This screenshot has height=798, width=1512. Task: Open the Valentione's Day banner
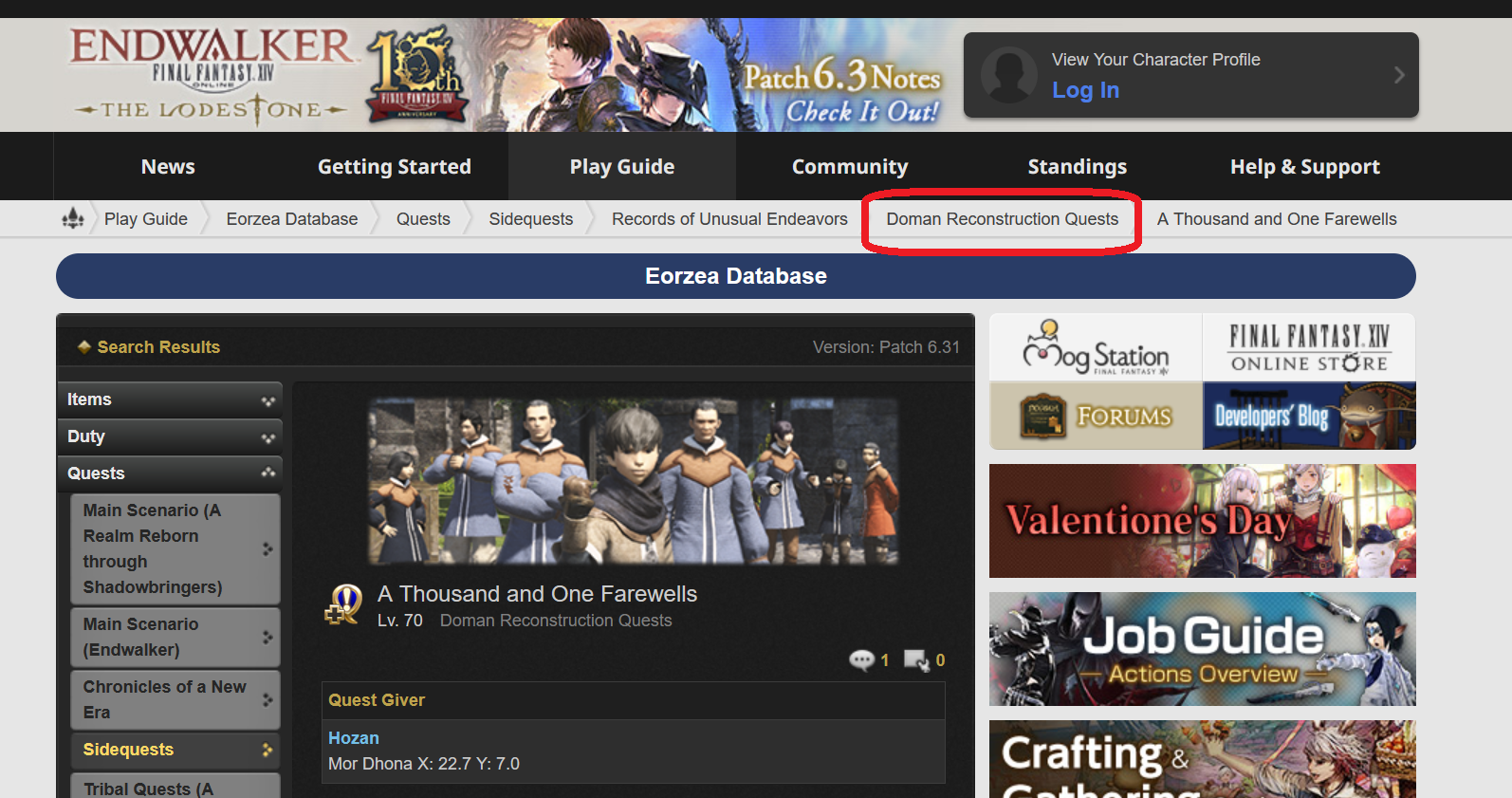1203,521
